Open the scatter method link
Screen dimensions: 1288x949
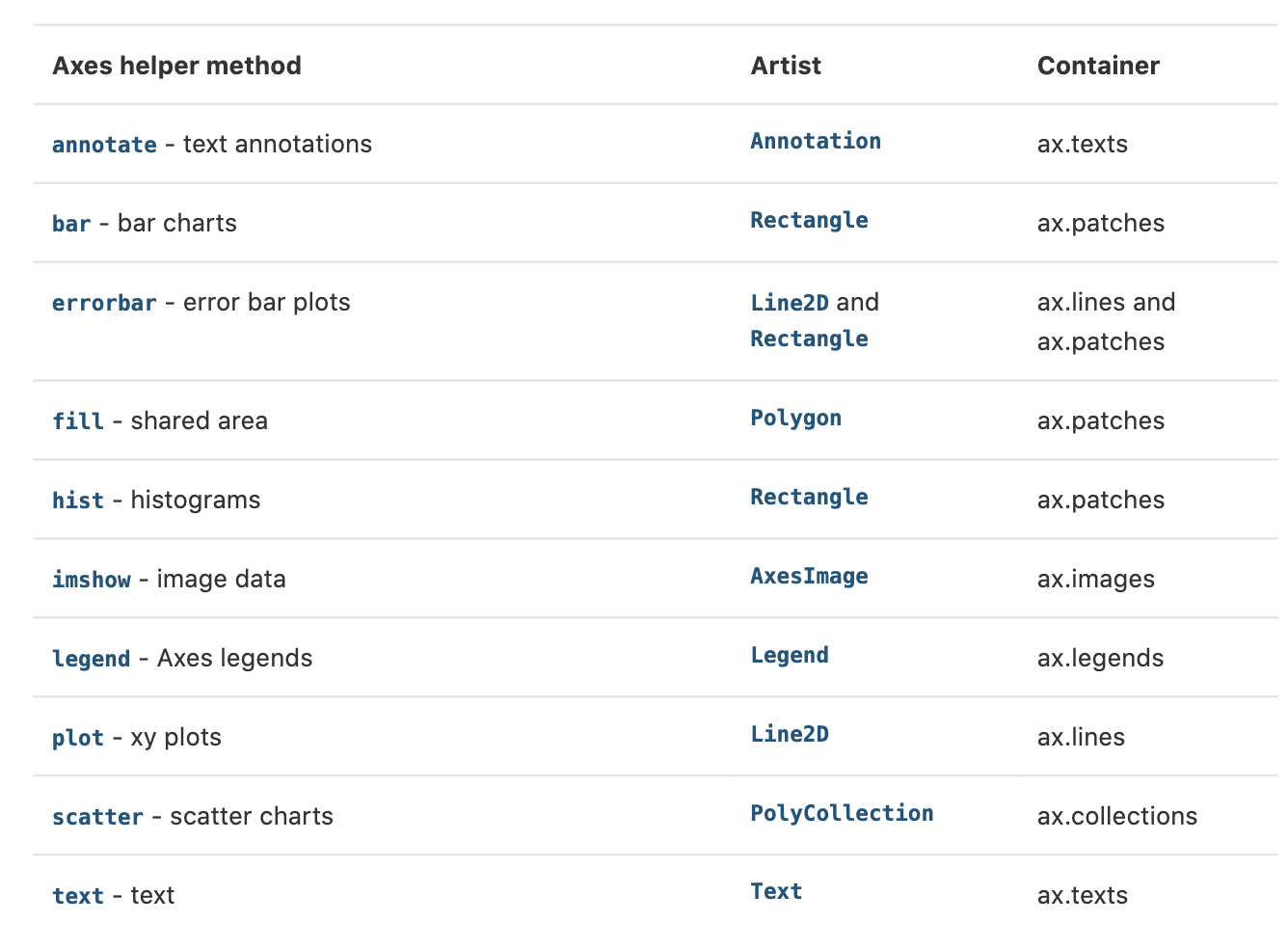click(97, 817)
